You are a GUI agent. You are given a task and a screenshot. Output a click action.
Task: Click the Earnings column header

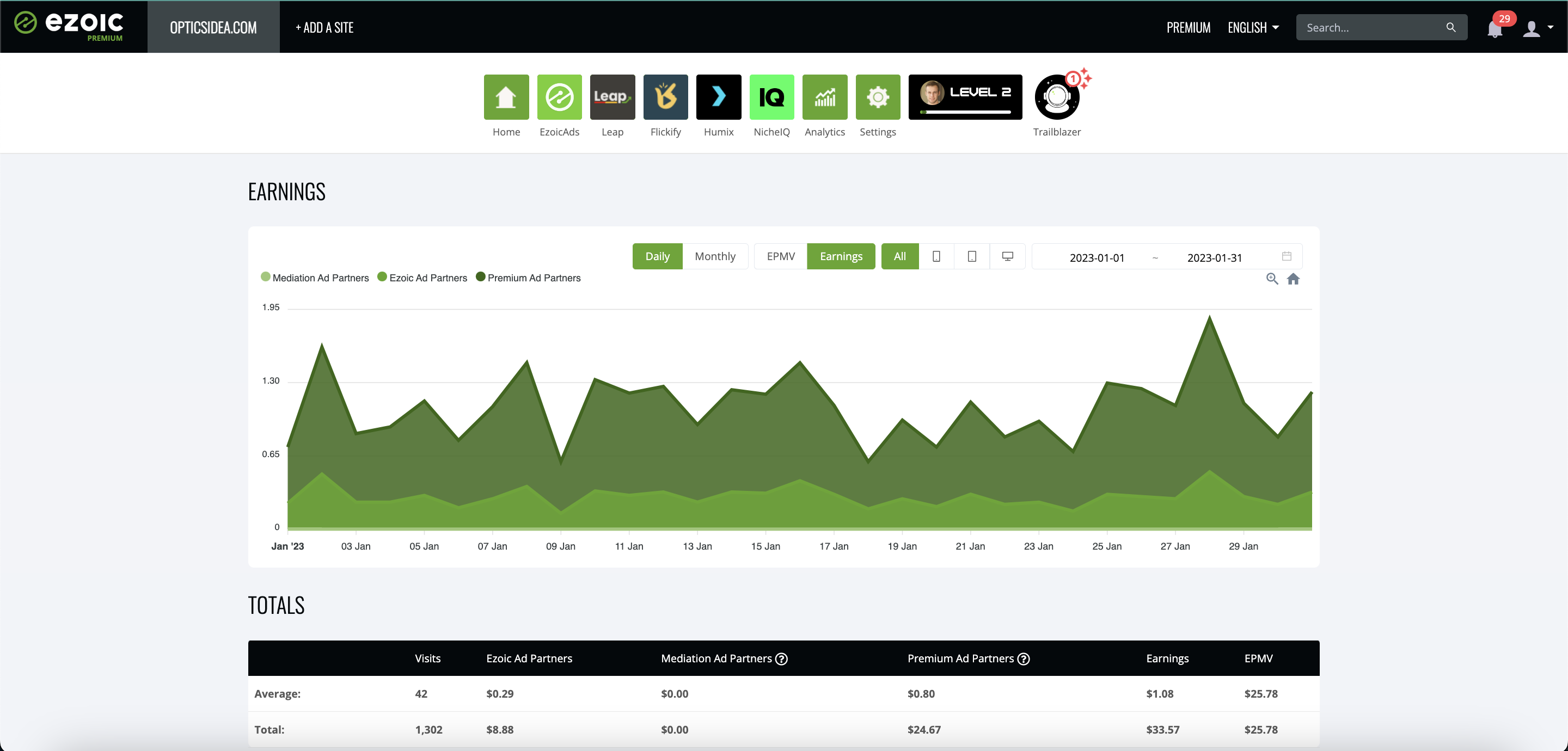(x=1167, y=658)
